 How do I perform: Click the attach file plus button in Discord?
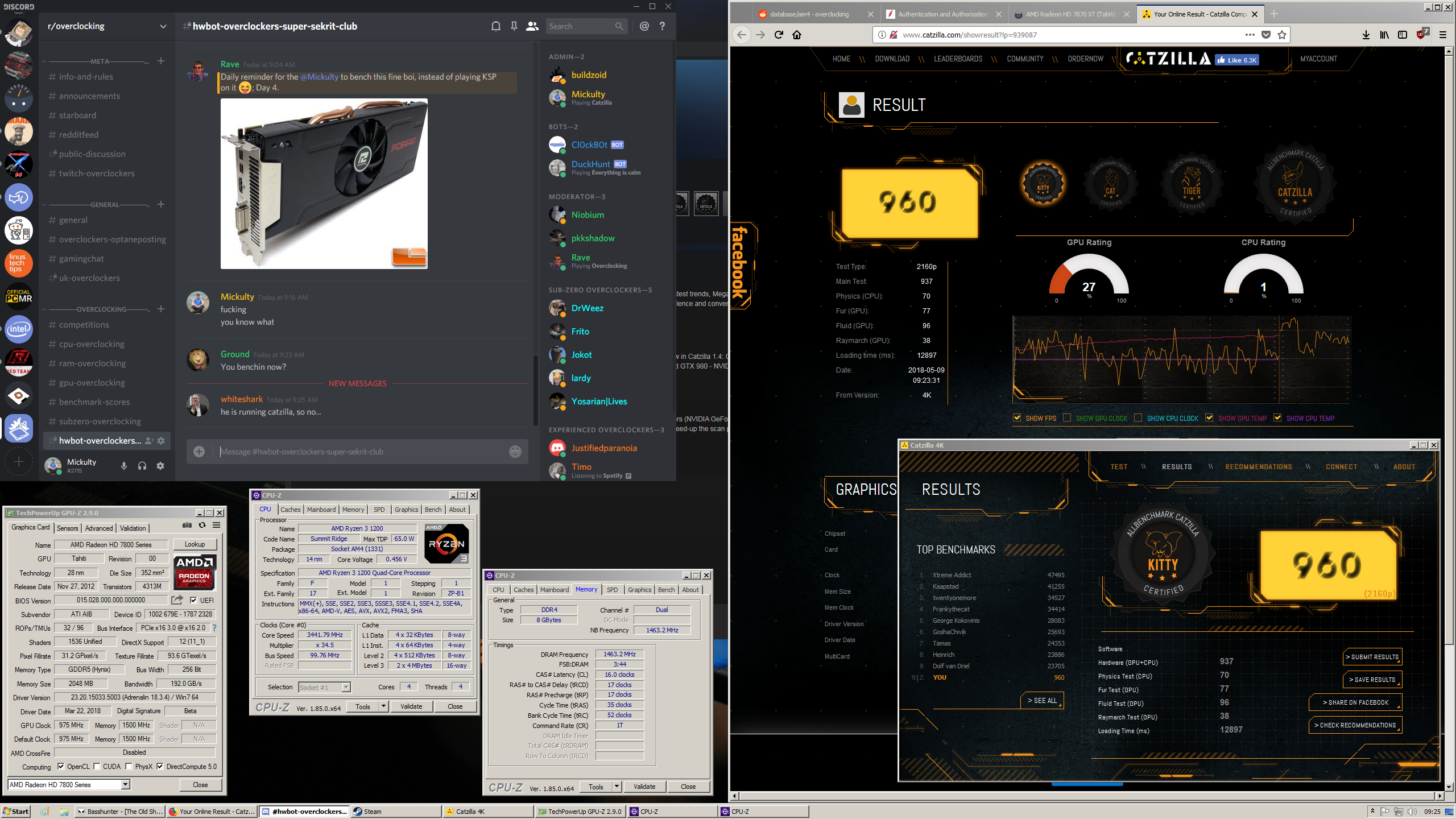[x=199, y=452]
